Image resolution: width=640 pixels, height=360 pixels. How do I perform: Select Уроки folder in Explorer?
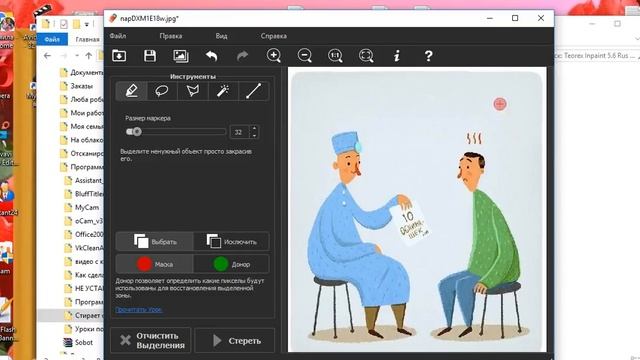point(84,329)
